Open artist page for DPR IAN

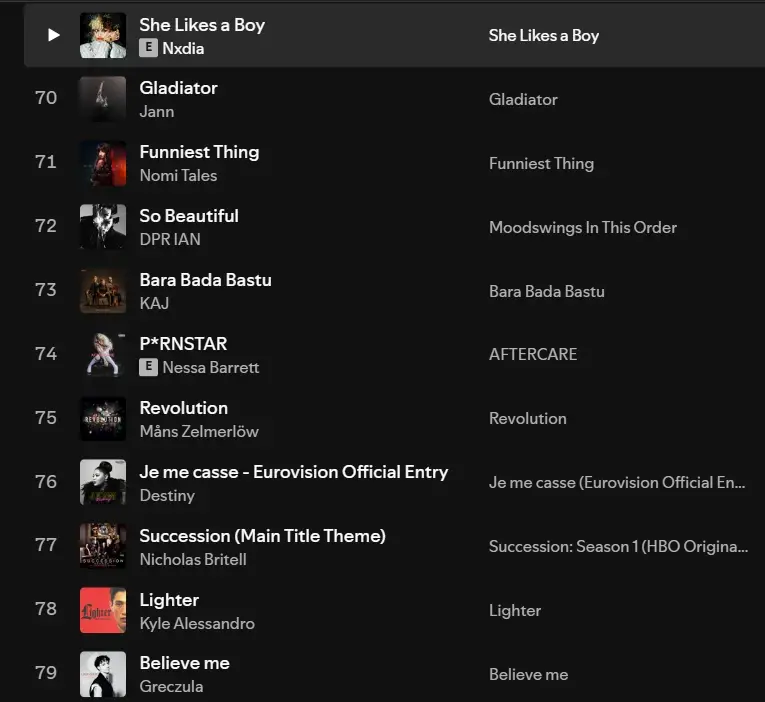pos(170,239)
